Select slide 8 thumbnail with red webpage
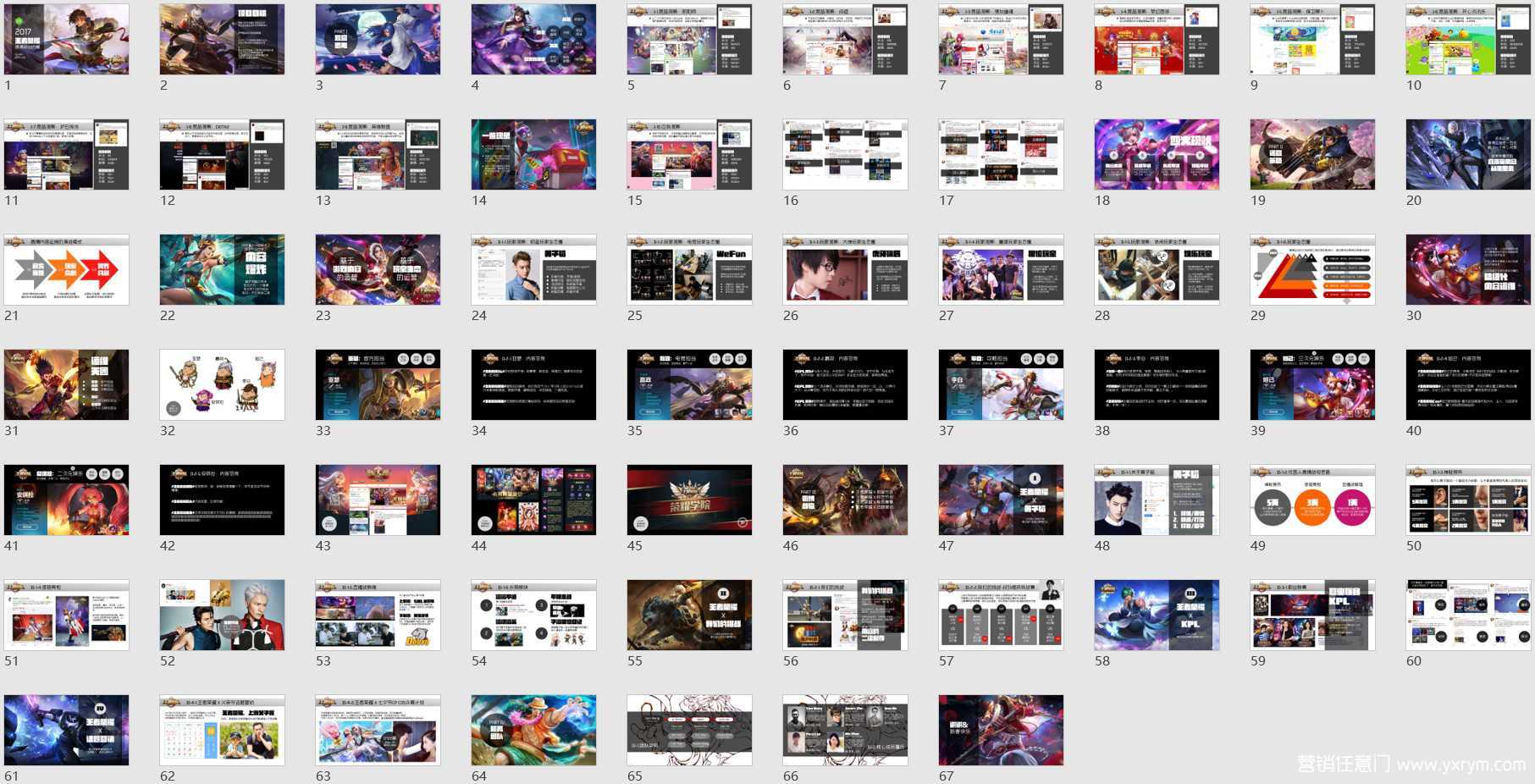 tap(1157, 39)
